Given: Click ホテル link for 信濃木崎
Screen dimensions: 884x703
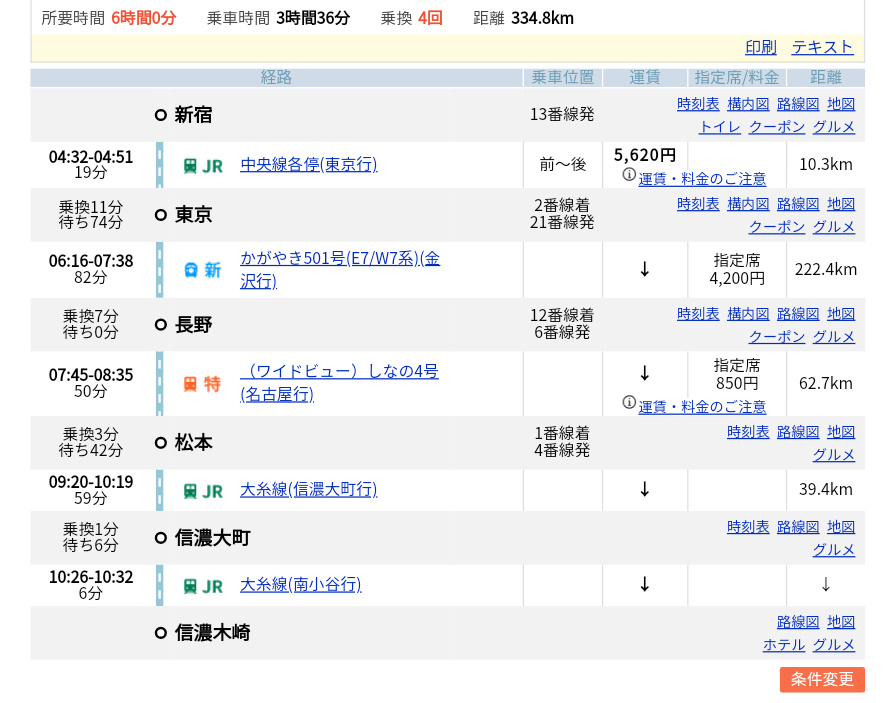Looking at the screenshot, I should pos(784,645).
